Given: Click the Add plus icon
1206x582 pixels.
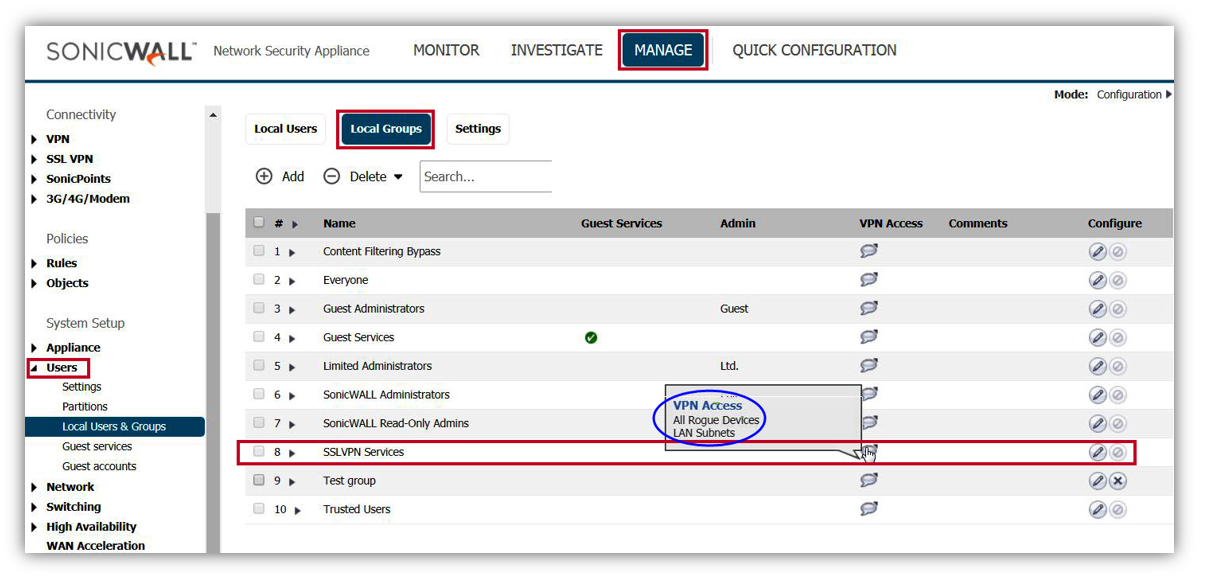Looking at the screenshot, I should (264, 176).
